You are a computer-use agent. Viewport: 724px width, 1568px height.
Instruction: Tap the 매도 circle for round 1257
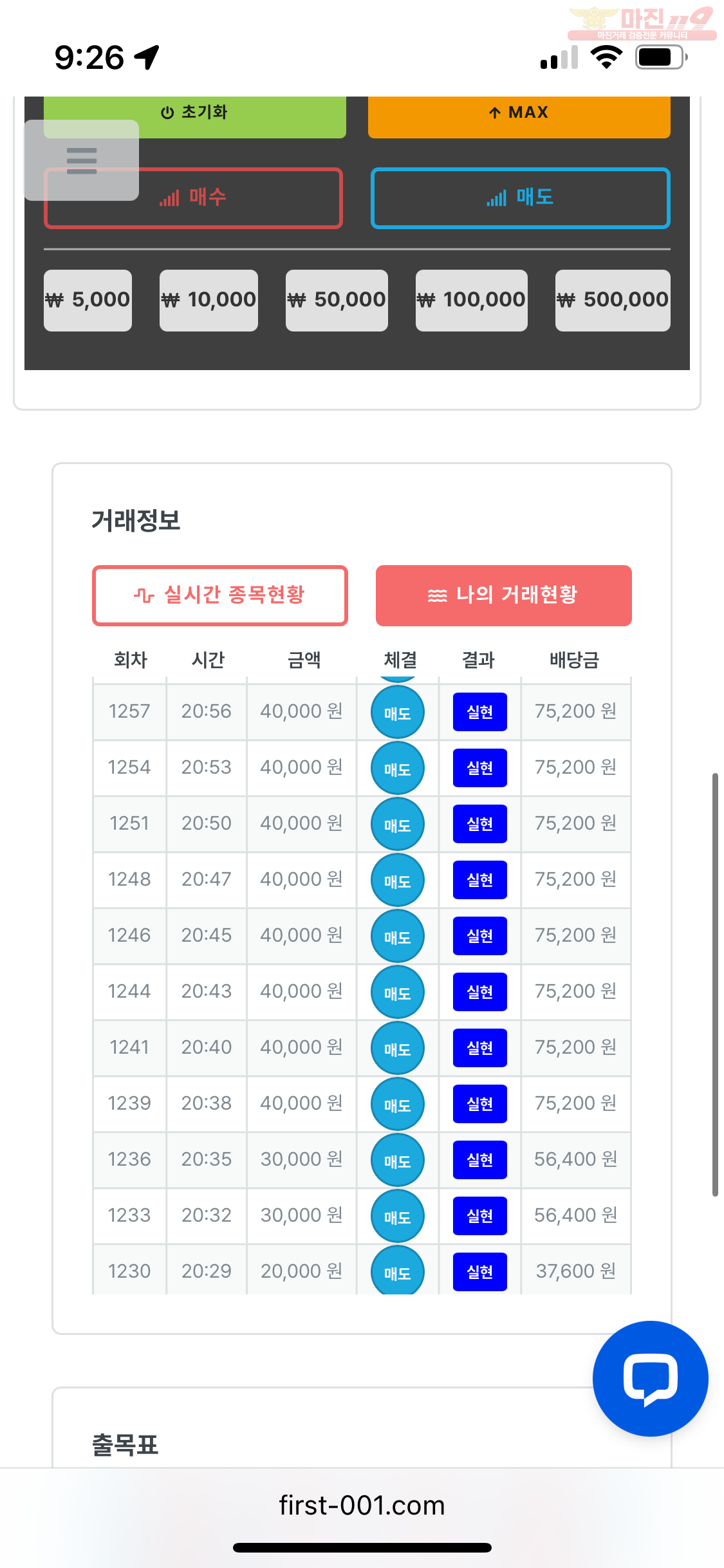click(398, 713)
